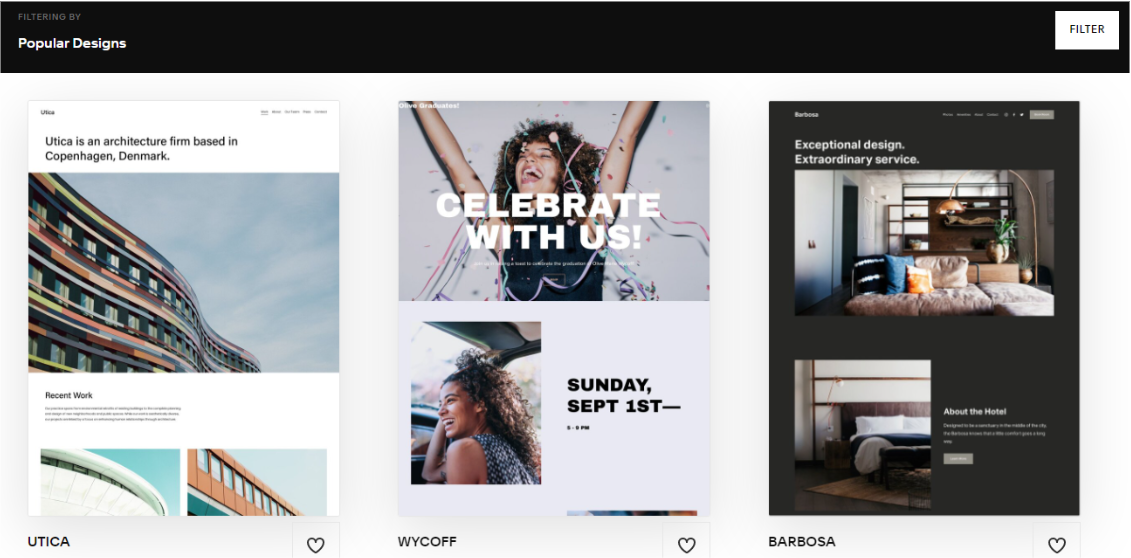Select the UTICA template name

point(49,541)
